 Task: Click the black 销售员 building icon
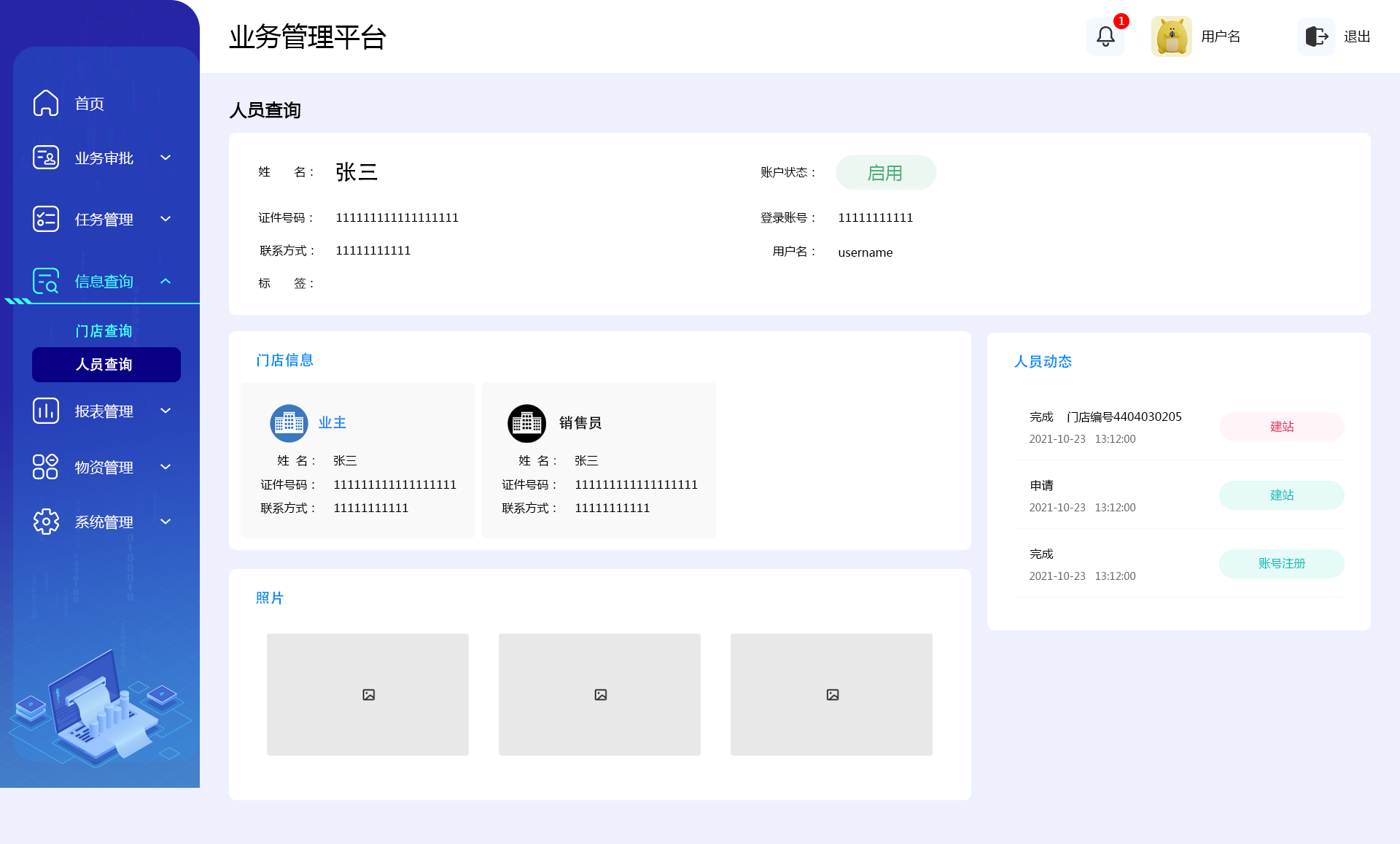coord(526,423)
